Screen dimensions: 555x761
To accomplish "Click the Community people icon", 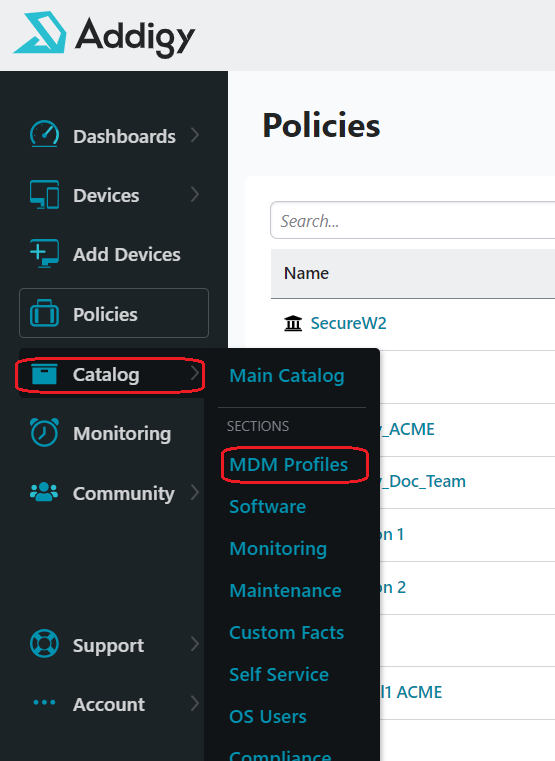I will 44,492.
